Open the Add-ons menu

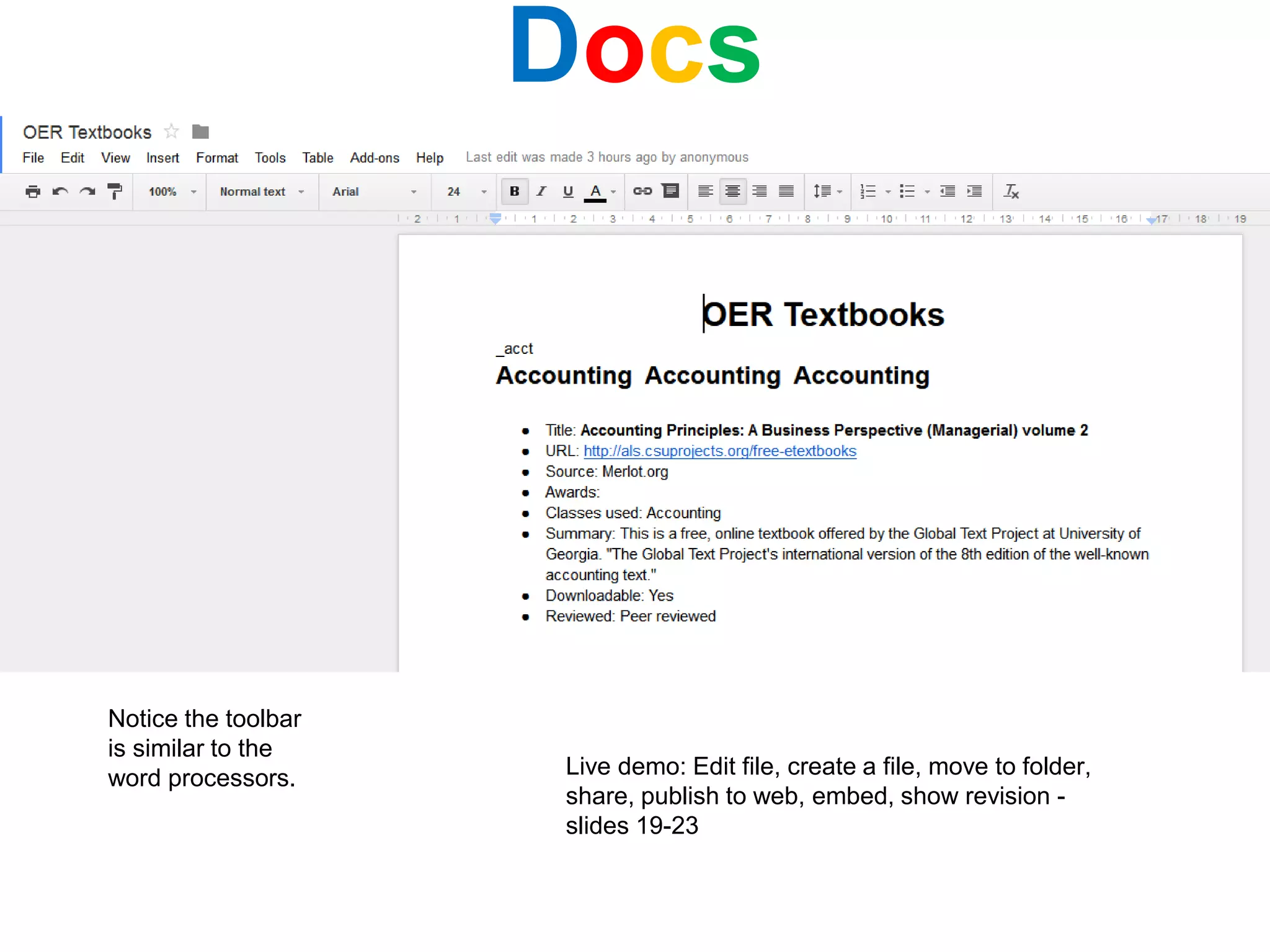tap(375, 158)
